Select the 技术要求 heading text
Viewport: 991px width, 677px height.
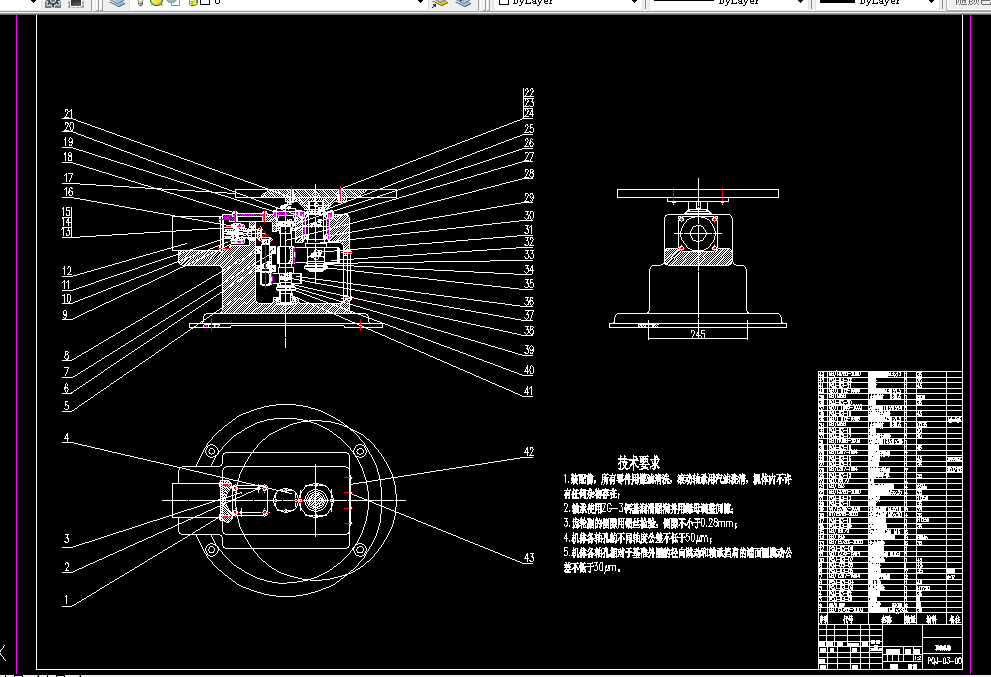pyautogui.click(x=639, y=463)
